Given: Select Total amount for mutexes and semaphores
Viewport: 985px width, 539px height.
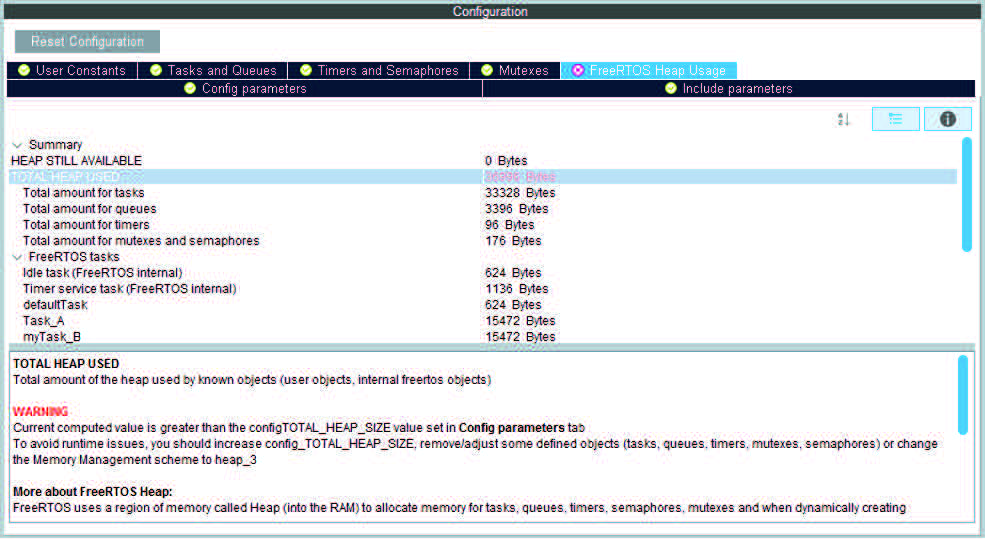Looking at the screenshot, I should 483,241.
